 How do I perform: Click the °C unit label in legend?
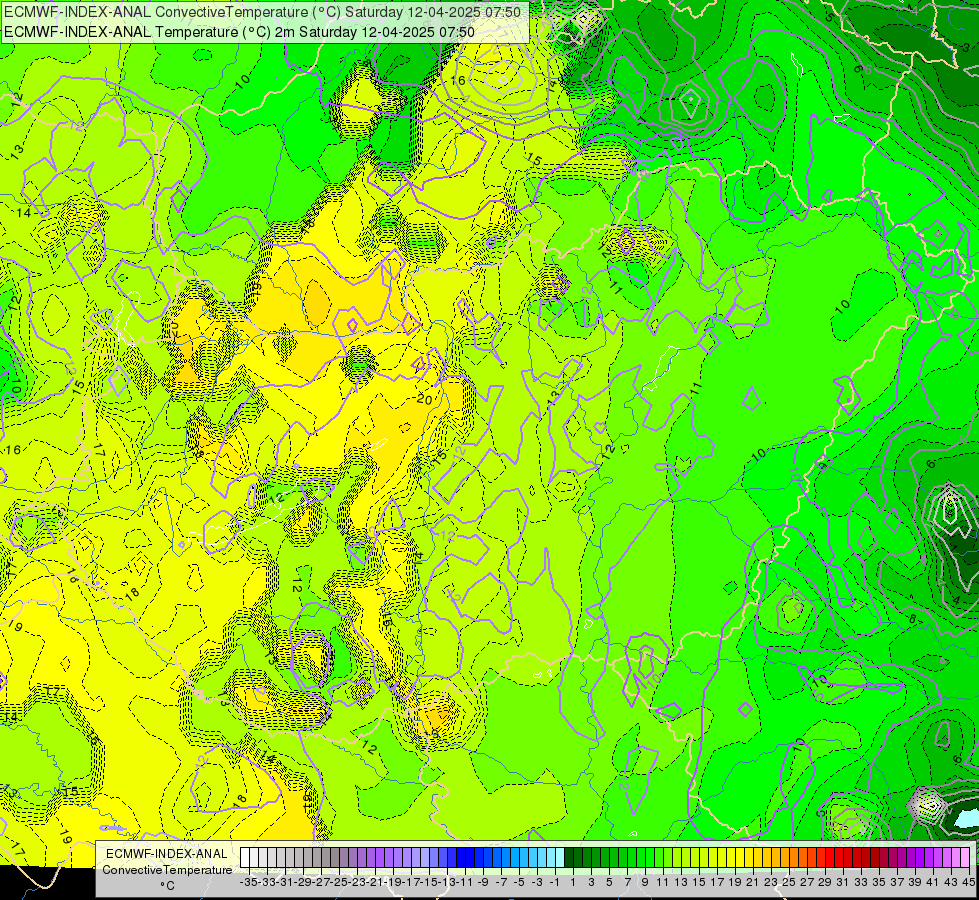coord(167,886)
